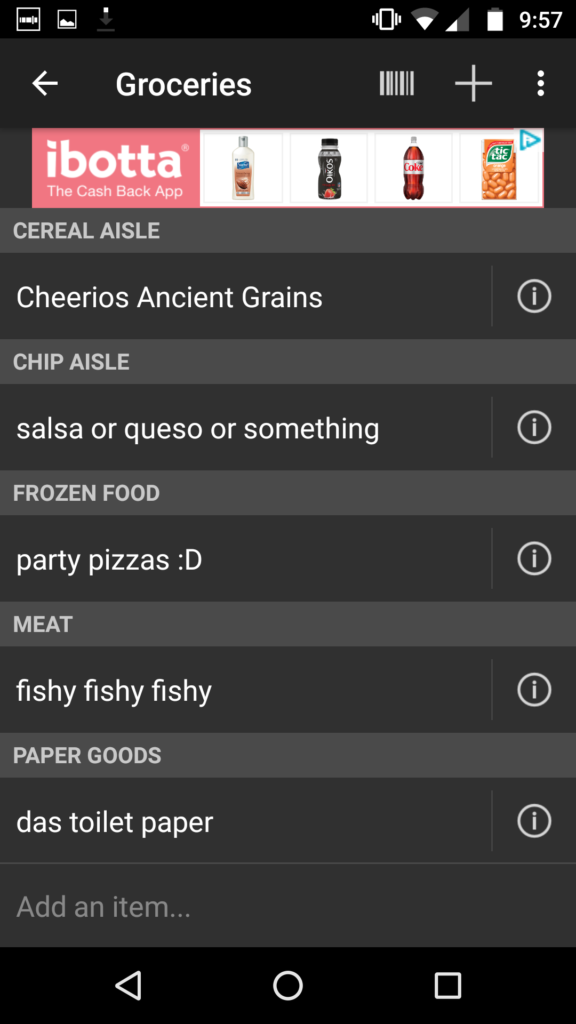Tap the back arrow beside Groceries
This screenshot has width=576, height=1024.
pos(45,84)
